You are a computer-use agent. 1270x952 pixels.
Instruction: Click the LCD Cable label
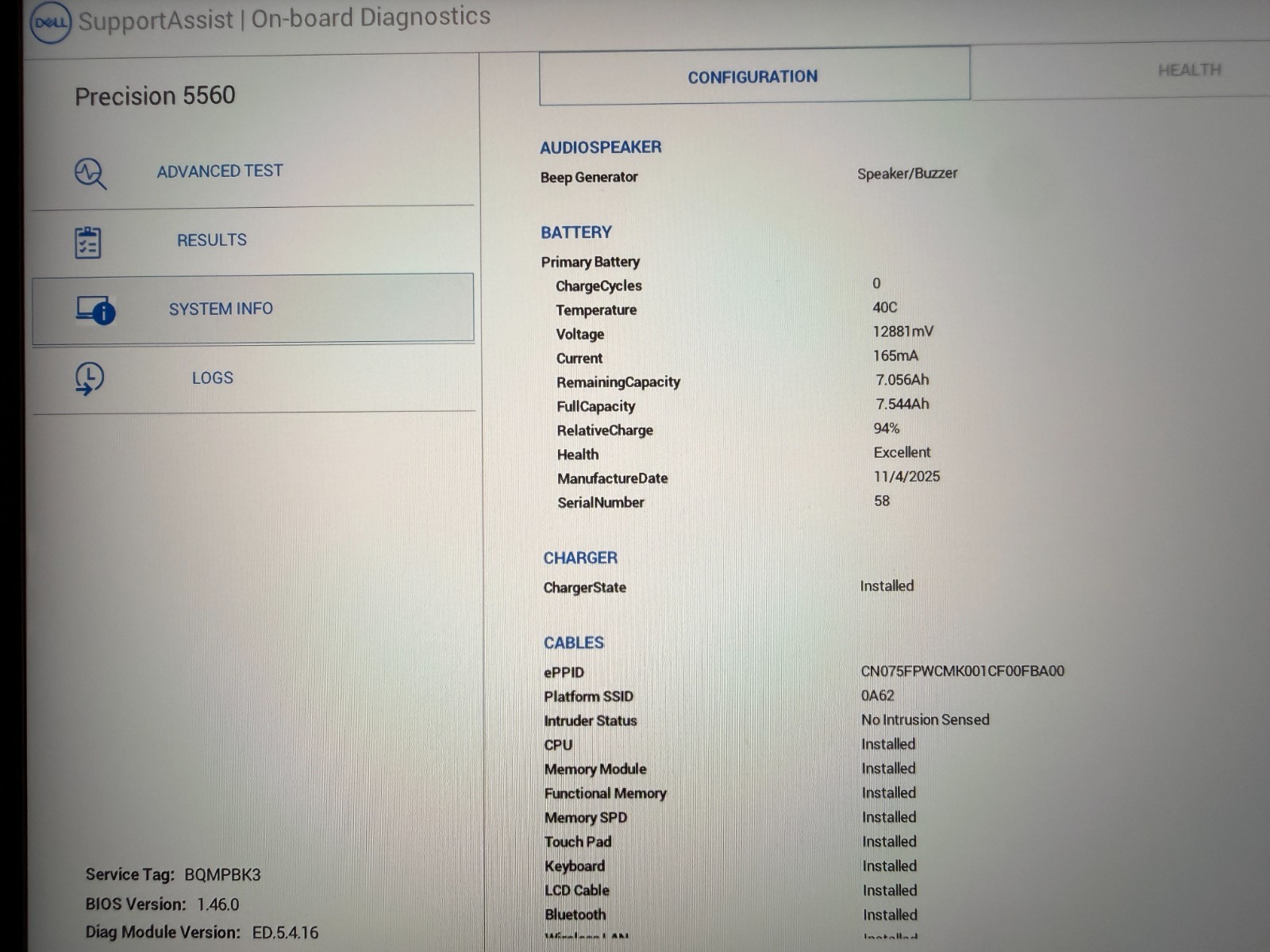pyautogui.click(x=577, y=890)
